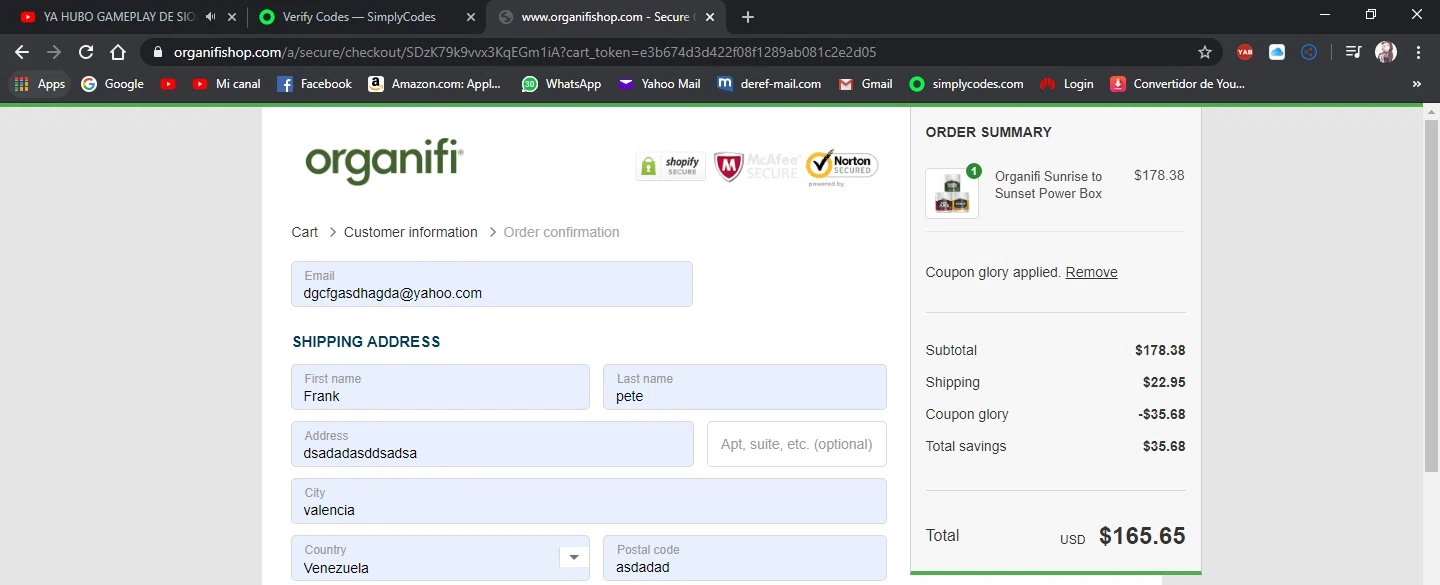Screen dimensions: 1440x585
Task: Open the Yahoo Mail bookmark
Action: pyautogui.click(x=659, y=84)
